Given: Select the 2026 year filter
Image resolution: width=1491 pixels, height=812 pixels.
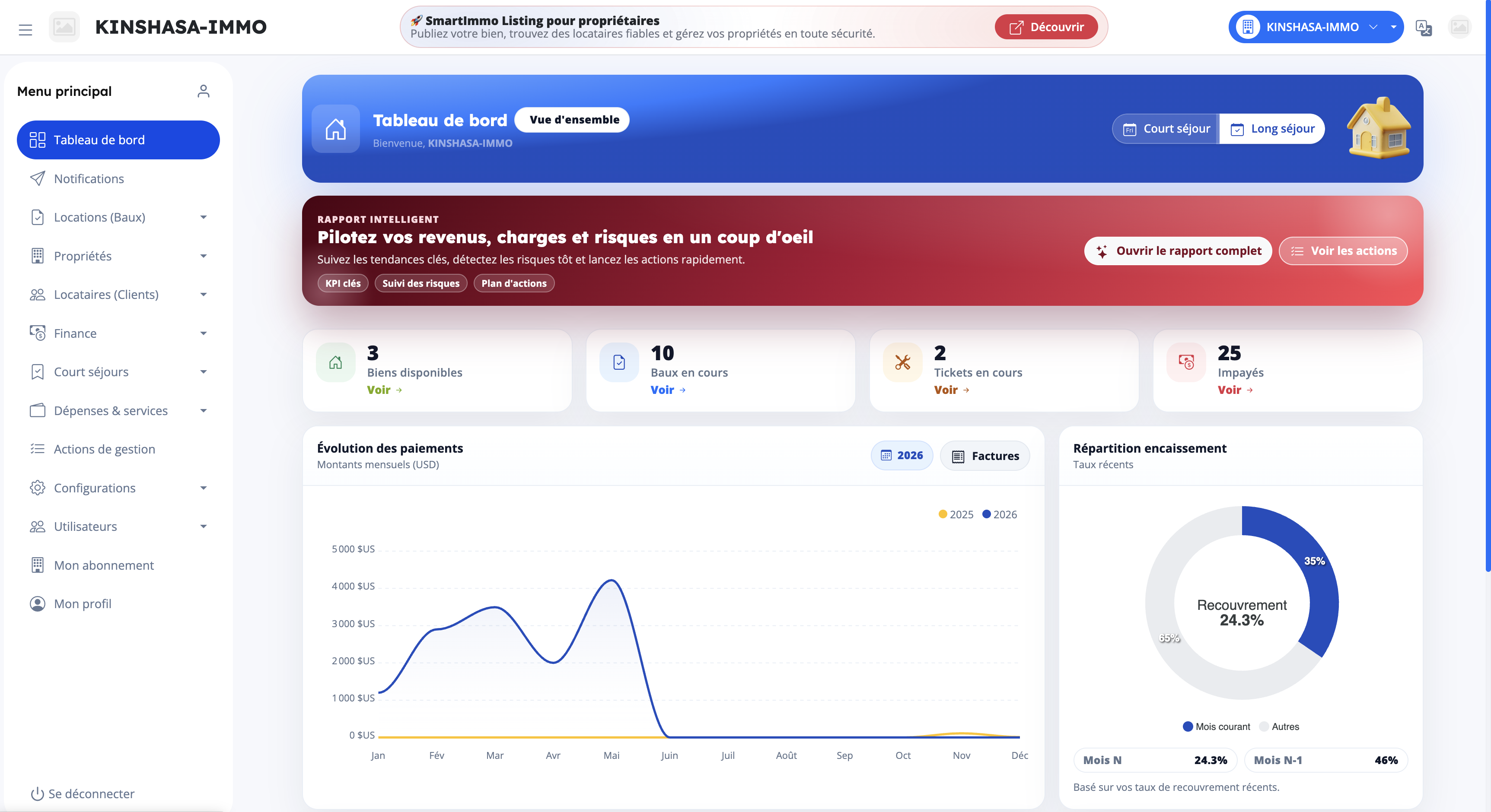Looking at the screenshot, I should tap(902, 455).
